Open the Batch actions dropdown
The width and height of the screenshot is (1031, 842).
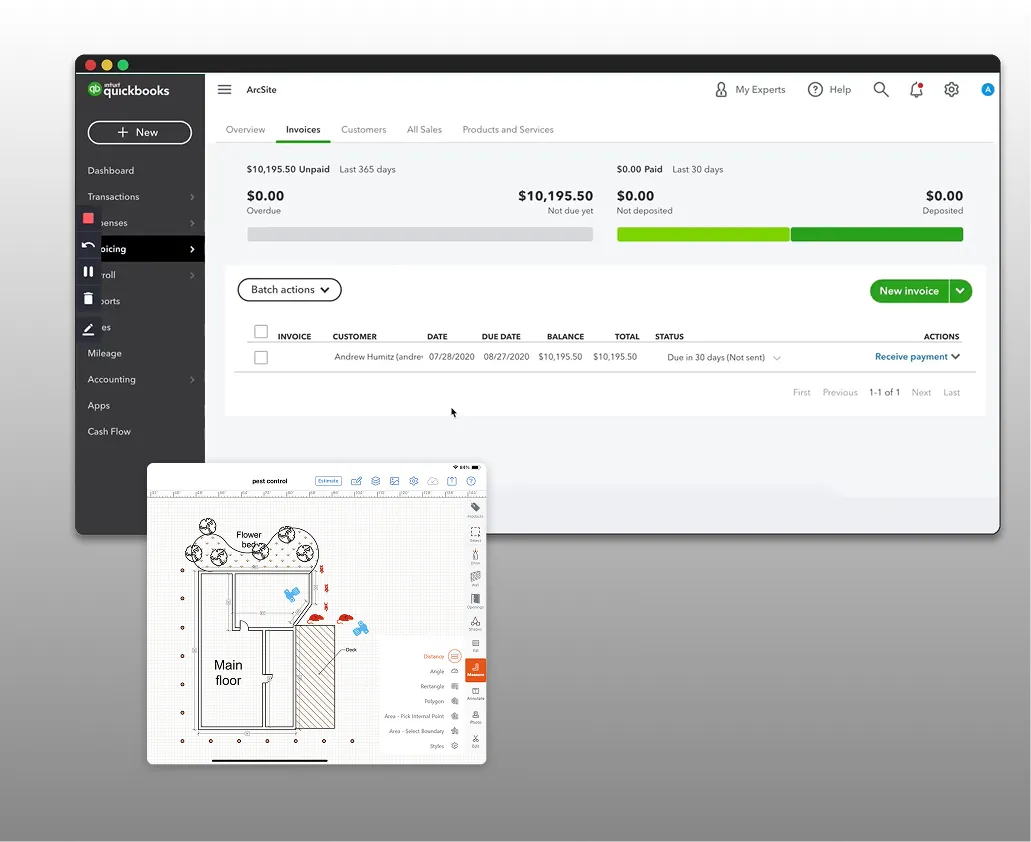pyautogui.click(x=289, y=290)
